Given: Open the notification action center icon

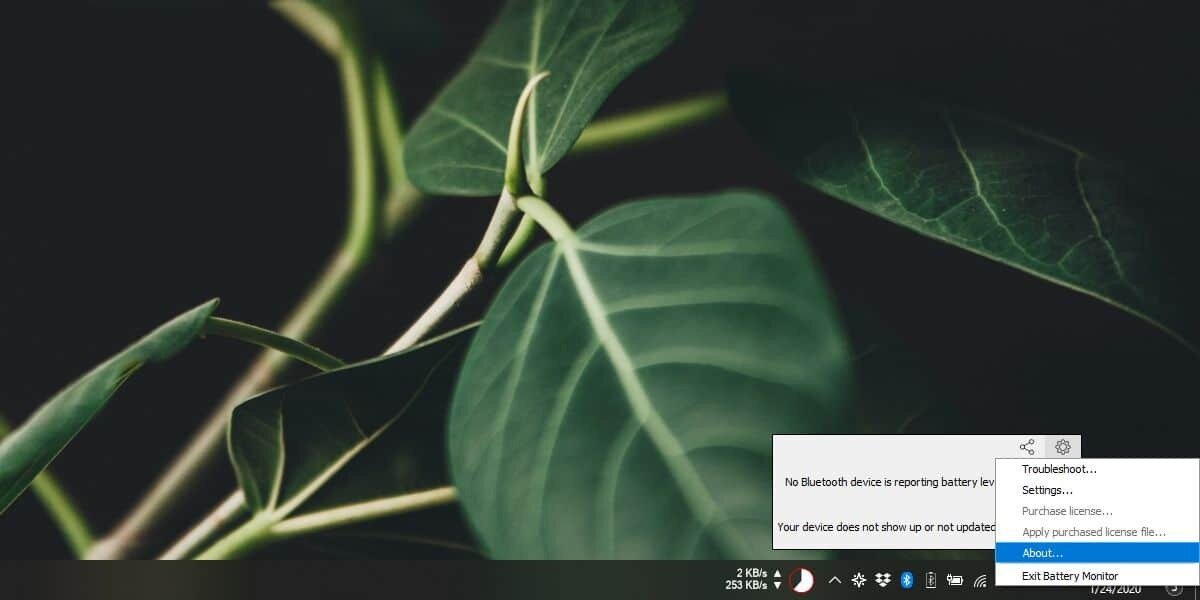Looking at the screenshot, I should click(x=1174, y=589).
